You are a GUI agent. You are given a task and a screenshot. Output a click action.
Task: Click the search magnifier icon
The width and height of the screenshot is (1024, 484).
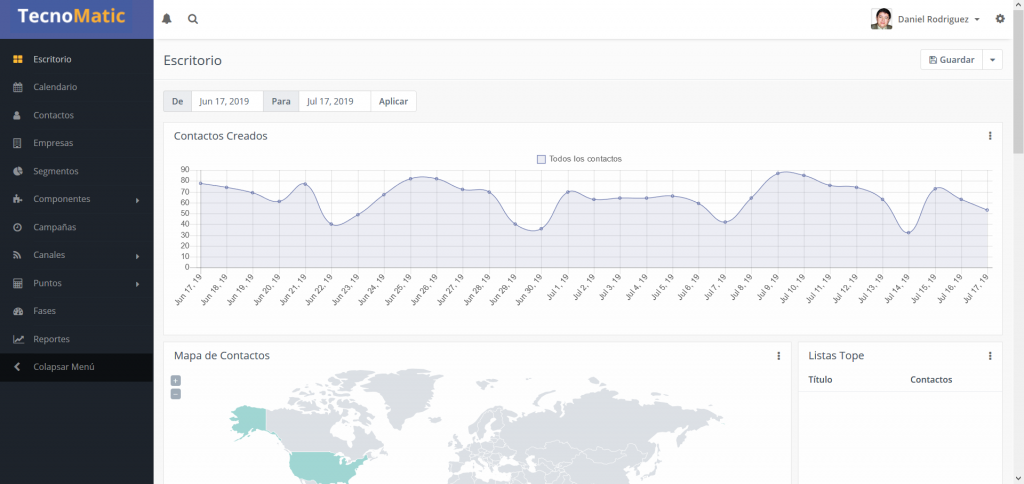point(193,19)
